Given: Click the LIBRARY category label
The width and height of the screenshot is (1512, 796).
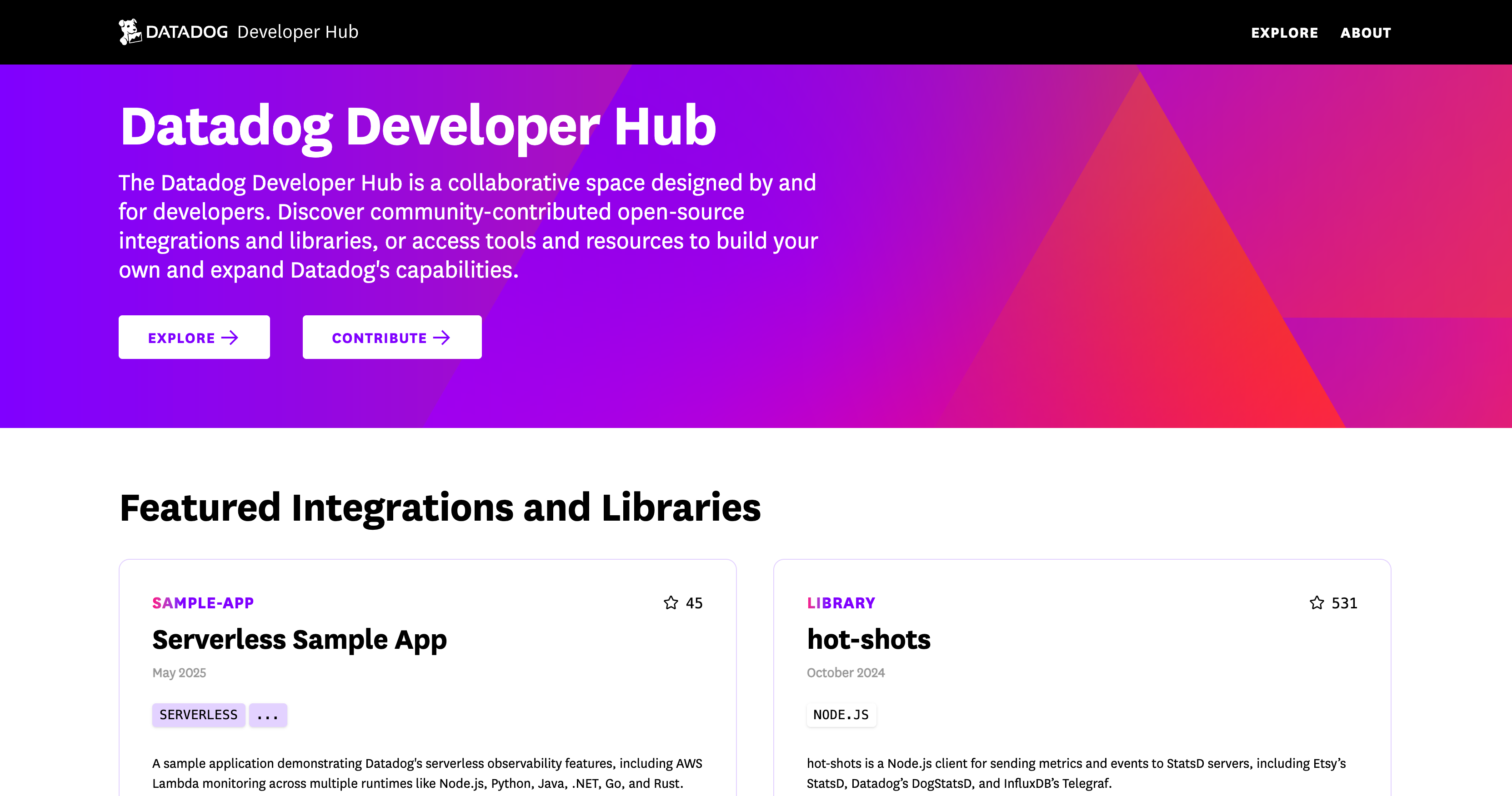Looking at the screenshot, I should pyautogui.click(x=841, y=603).
